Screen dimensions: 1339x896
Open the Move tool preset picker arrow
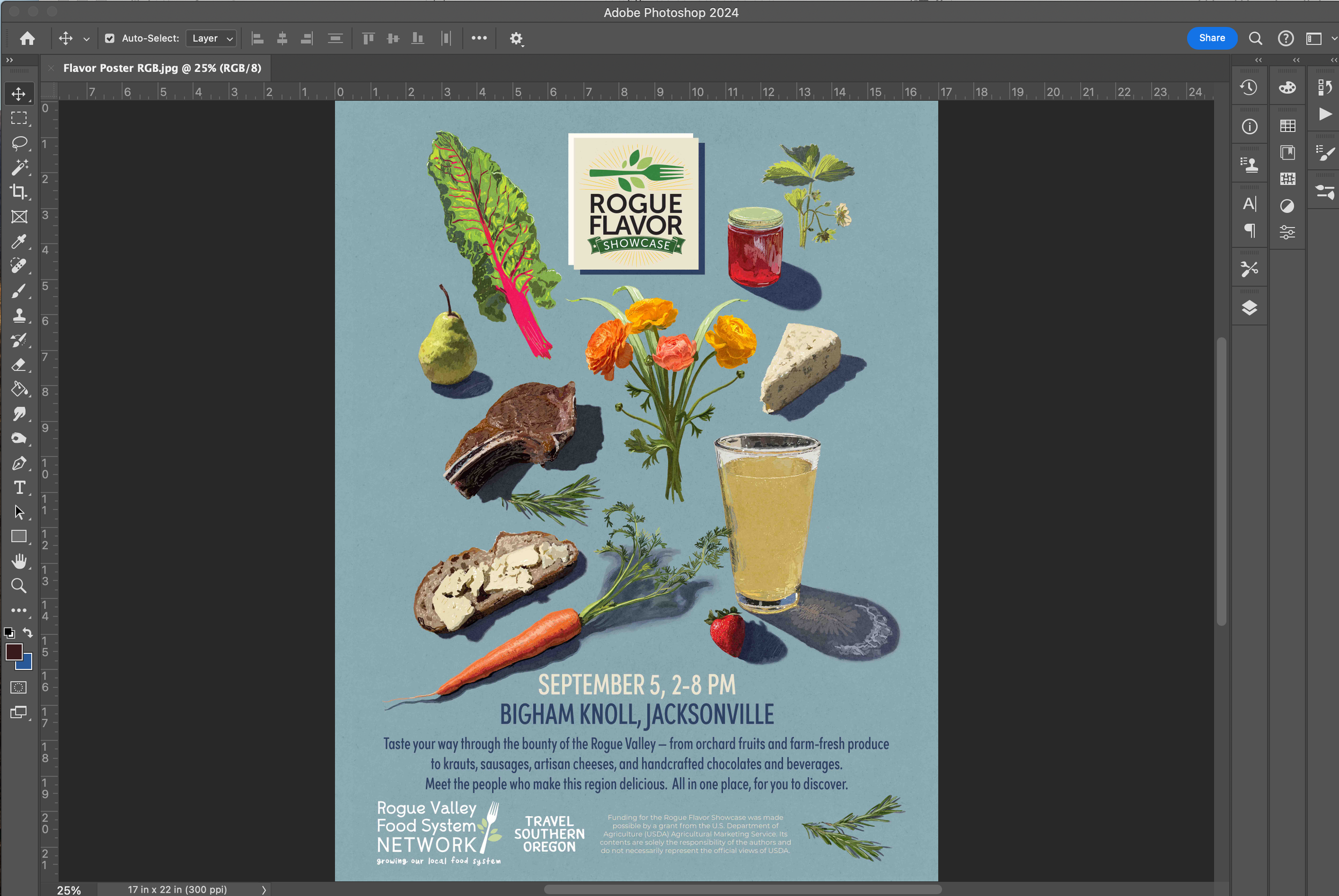86,39
